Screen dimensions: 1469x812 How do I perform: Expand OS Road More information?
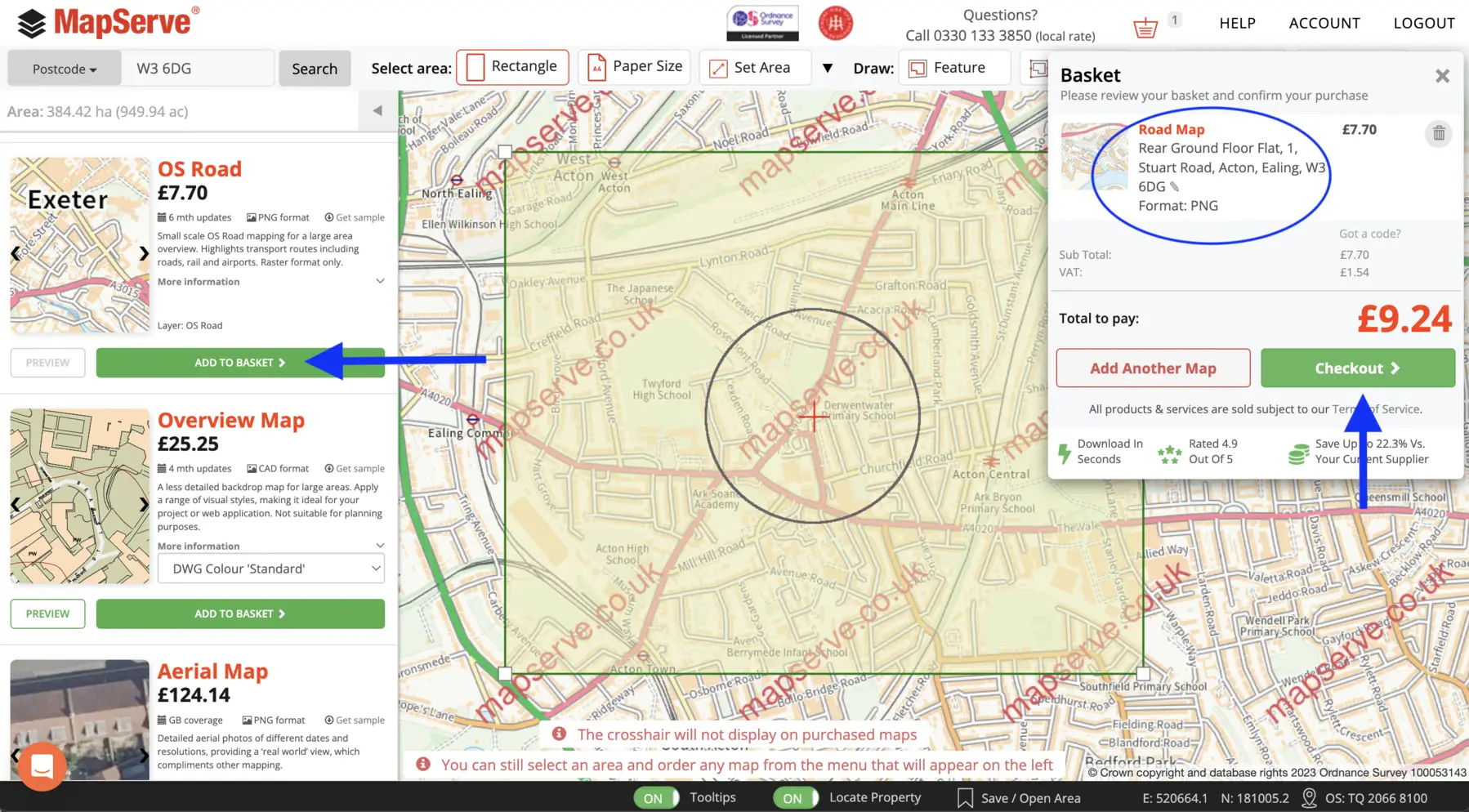(271, 282)
